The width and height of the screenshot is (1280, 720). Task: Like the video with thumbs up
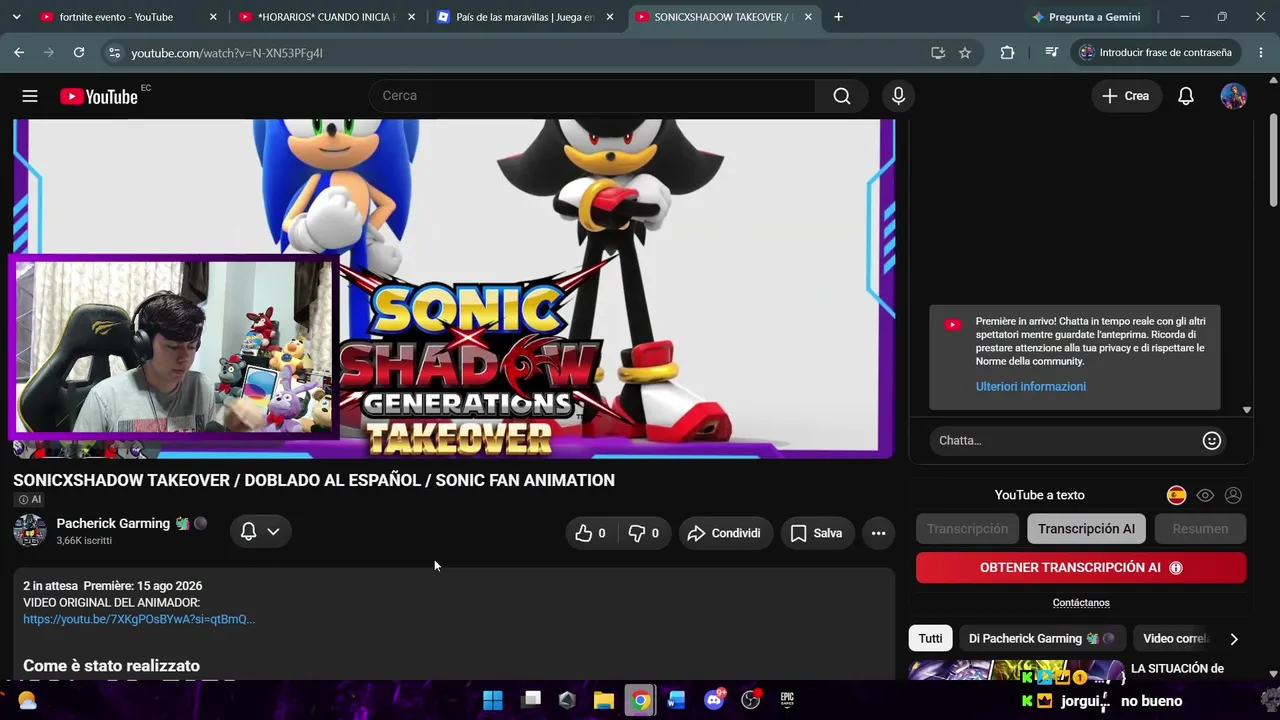[590, 533]
